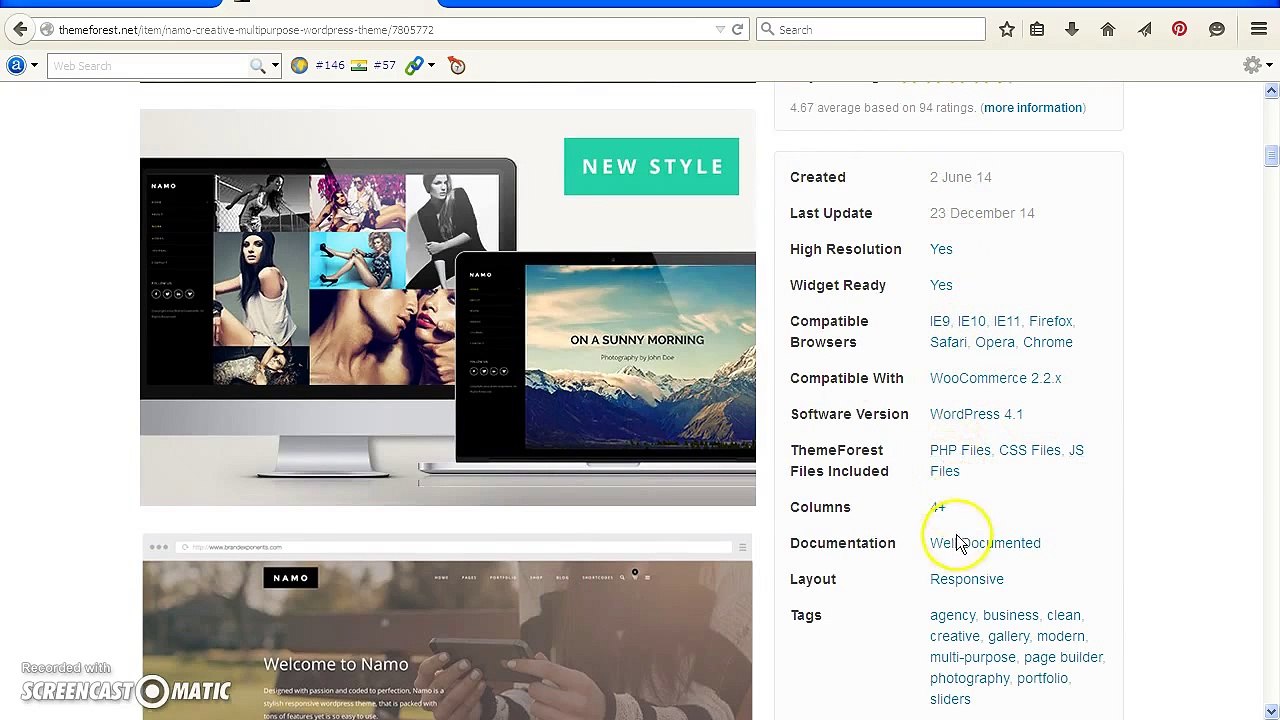Image resolution: width=1280 pixels, height=720 pixels.
Task: Open the downloads arrow icon
Action: (1072, 29)
